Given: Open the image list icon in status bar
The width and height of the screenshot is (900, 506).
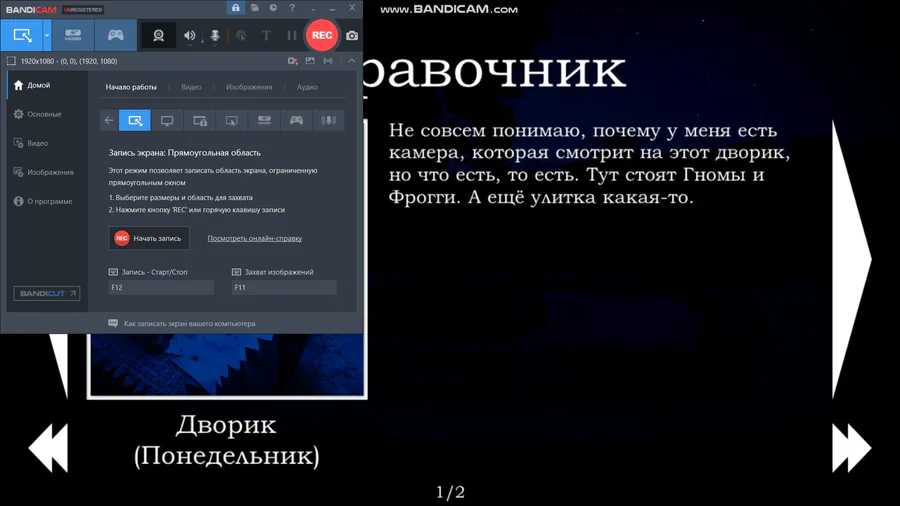Looking at the screenshot, I should click(310, 61).
